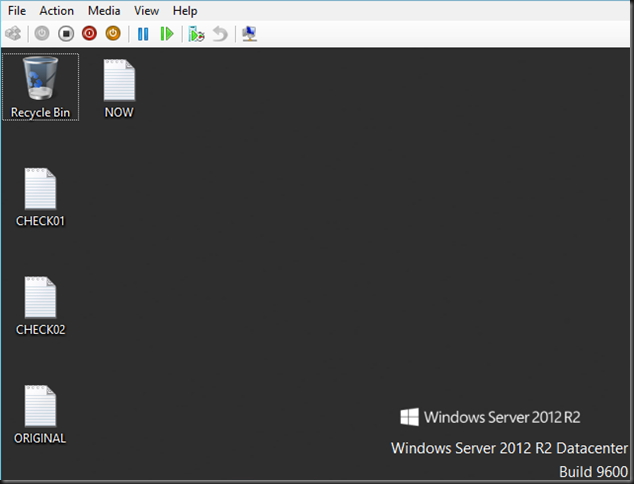The height and width of the screenshot is (484, 634).
Task: Click the greyed Start virtual machine icon
Action: tap(42, 34)
